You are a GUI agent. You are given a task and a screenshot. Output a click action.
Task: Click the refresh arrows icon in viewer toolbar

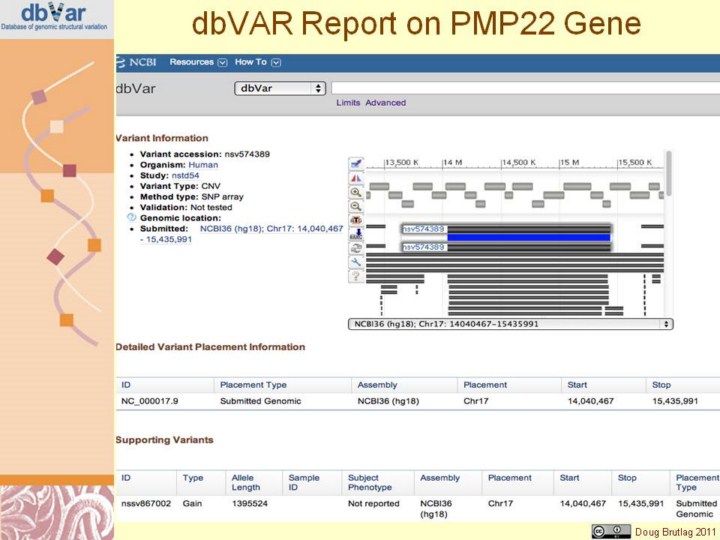click(355, 247)
